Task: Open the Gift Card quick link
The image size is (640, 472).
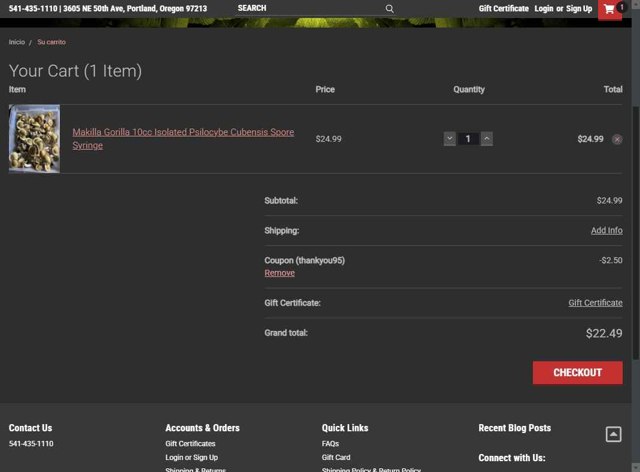Action: tap(336, 457)
